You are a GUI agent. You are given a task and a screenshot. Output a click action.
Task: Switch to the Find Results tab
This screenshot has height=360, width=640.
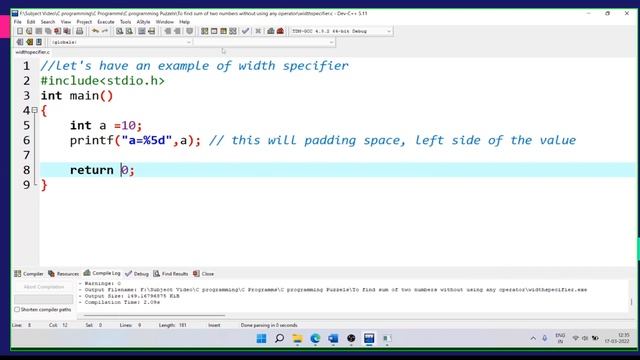pyautogui.click(x=171, y=273)
